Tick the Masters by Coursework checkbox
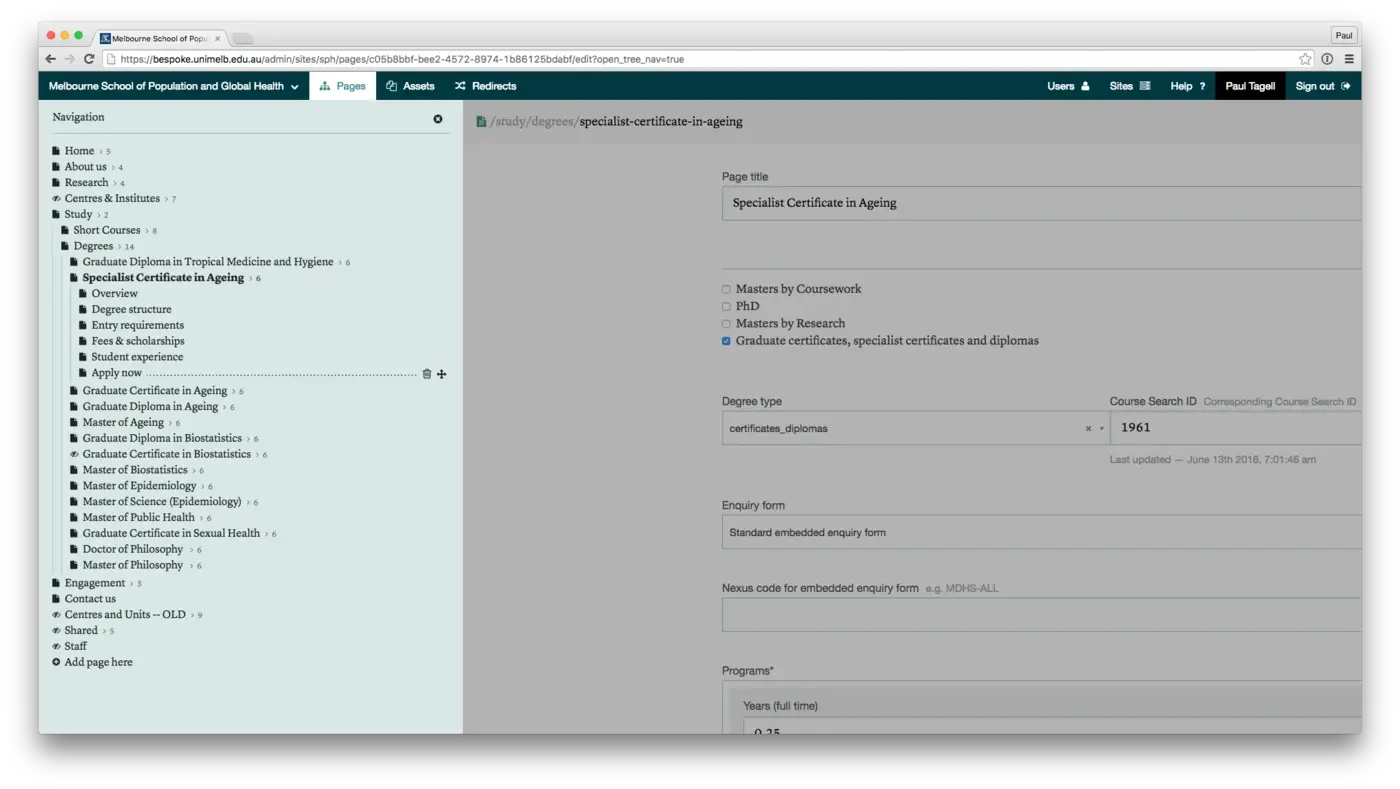1400x789 pixels. coord(726,290)
